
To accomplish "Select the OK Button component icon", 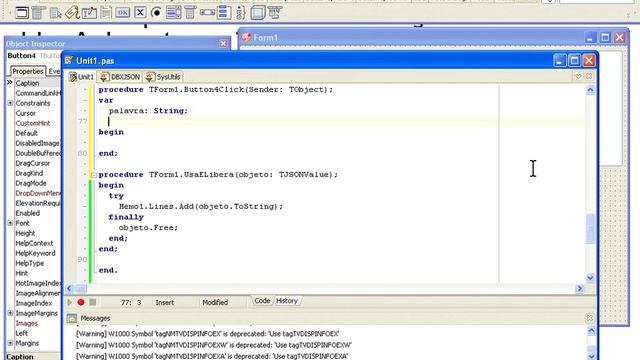I will 122,13.
